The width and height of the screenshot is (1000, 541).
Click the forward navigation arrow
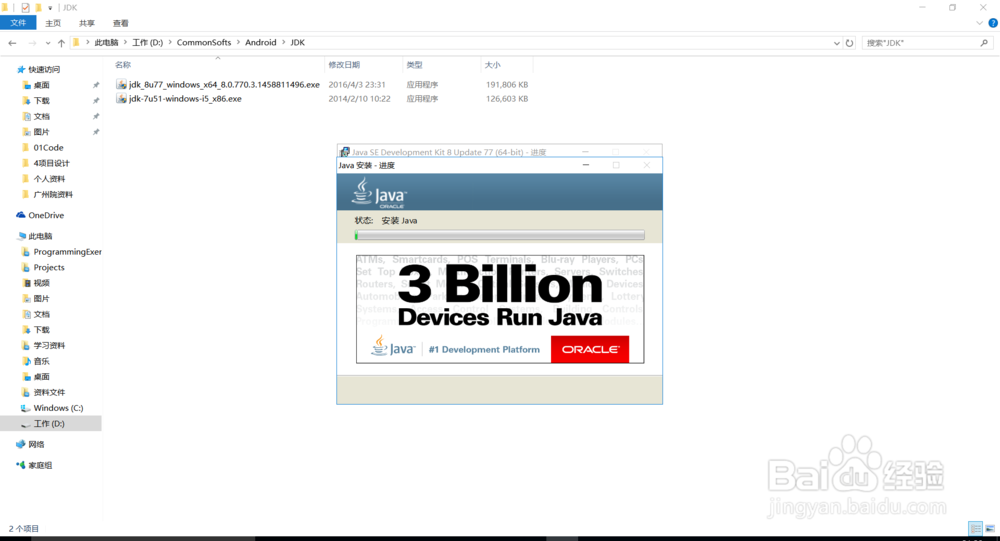pyautogui.click(x=32, y=43)
